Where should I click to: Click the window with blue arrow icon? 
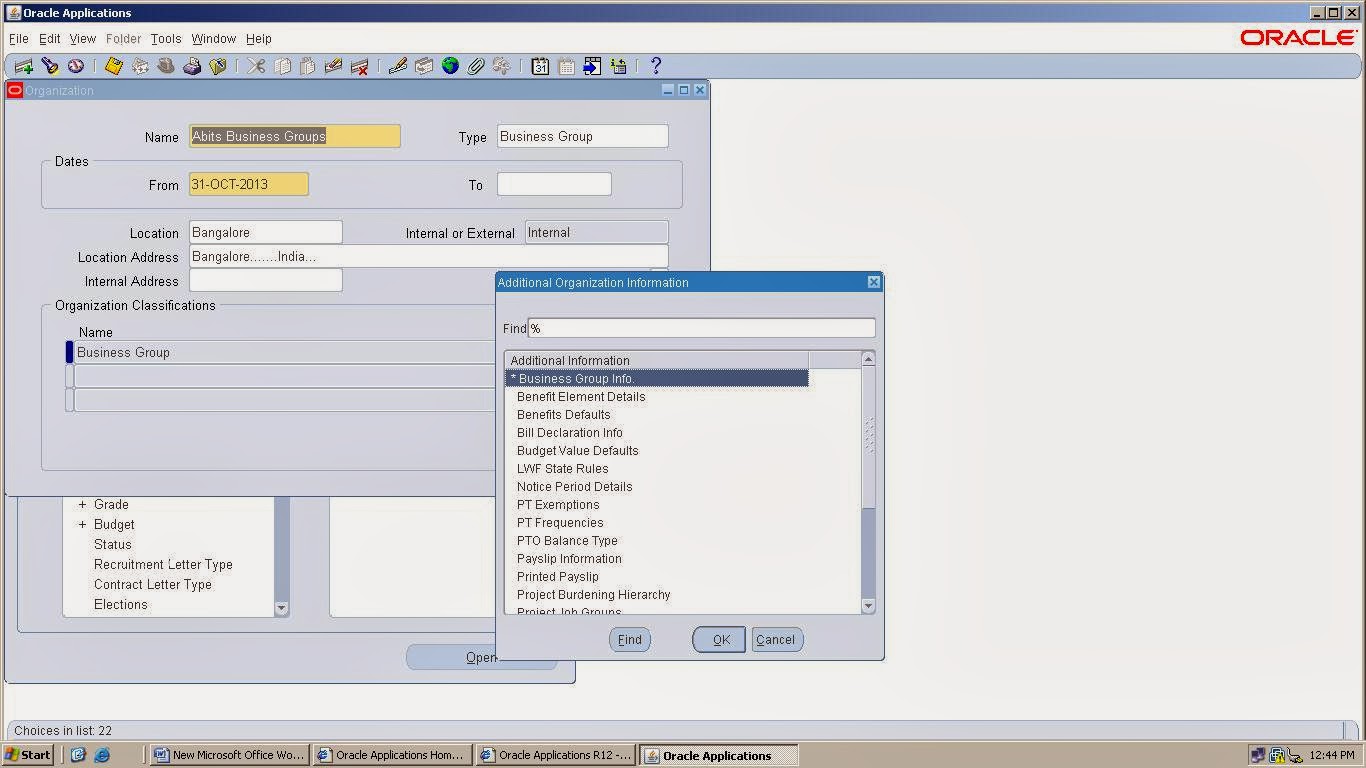592,66
